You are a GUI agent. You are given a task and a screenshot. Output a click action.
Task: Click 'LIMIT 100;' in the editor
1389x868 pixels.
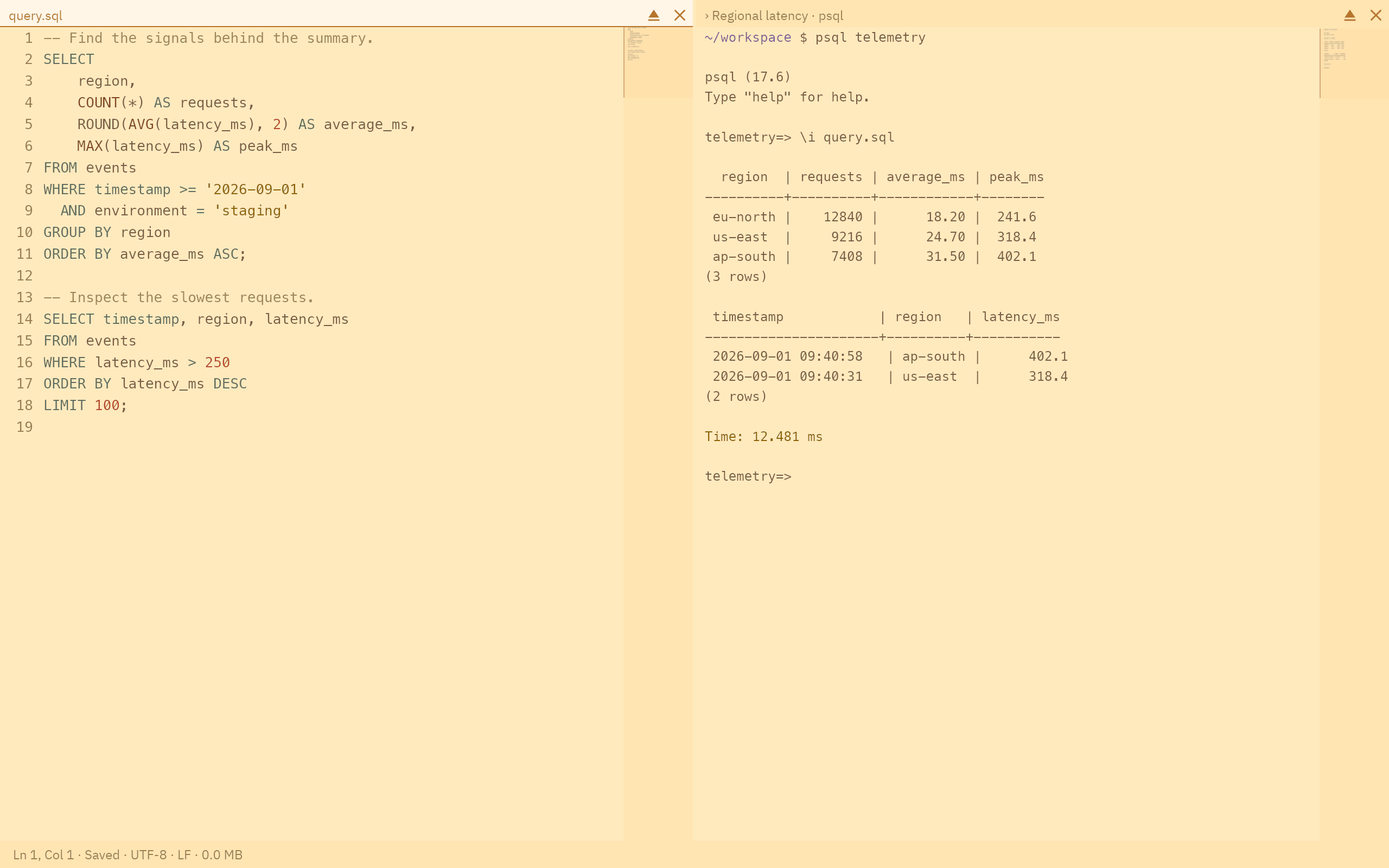pos(86,405)
